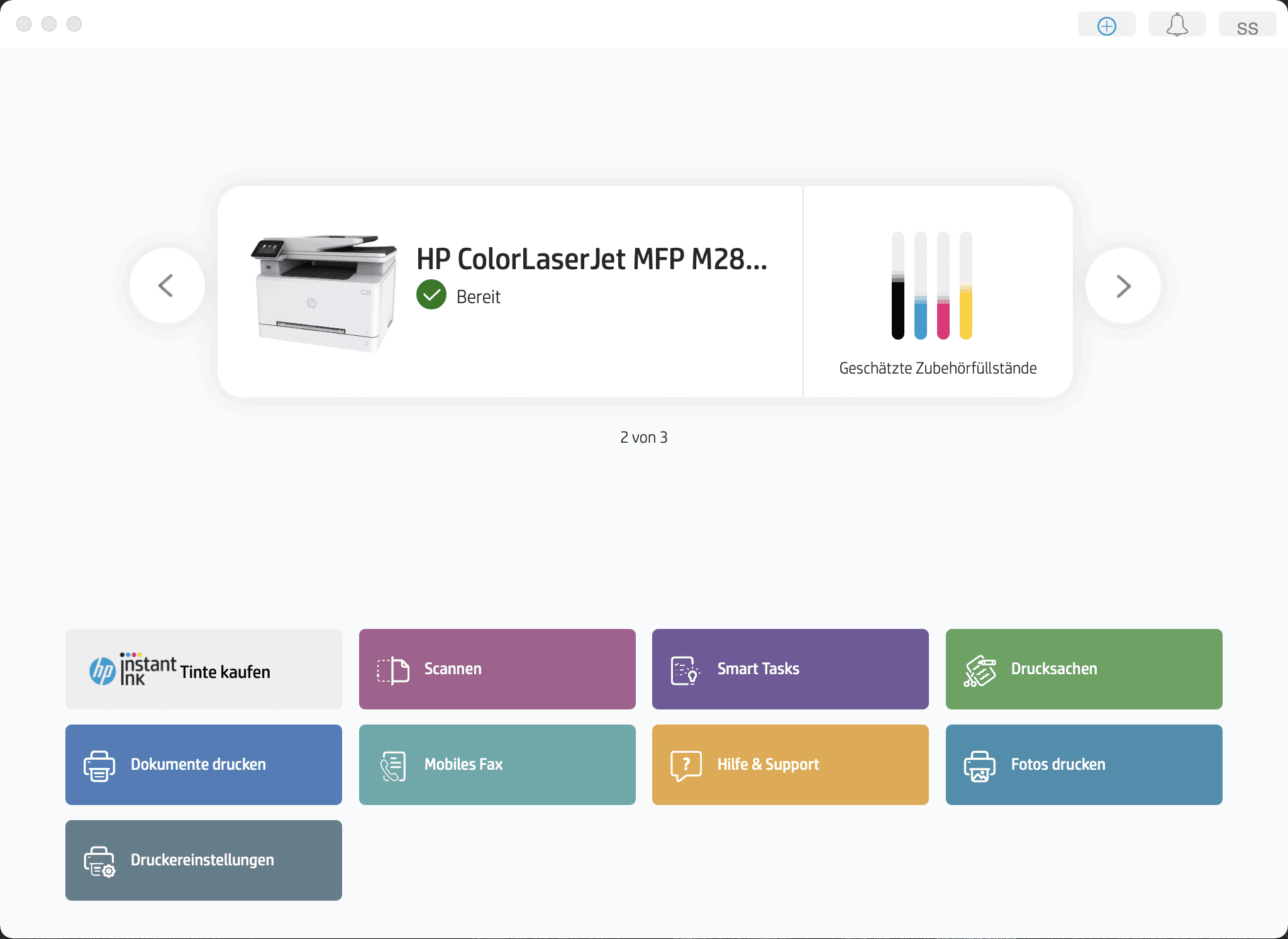The image size is (1288, 939).
Task: Click the green Bereit status checkmark
Action: (x=431, y=294)
